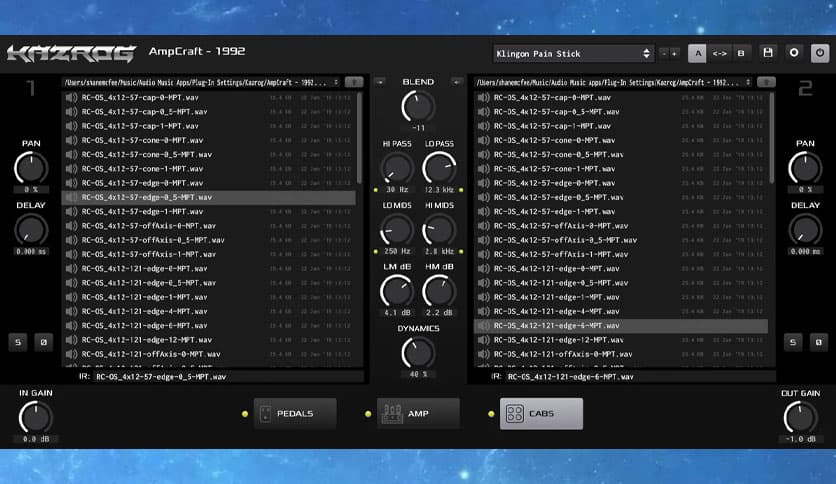The height and width of the screenshot is (484, 836).
Task: Go to next preset with plus button
Action: pos(677,53)
